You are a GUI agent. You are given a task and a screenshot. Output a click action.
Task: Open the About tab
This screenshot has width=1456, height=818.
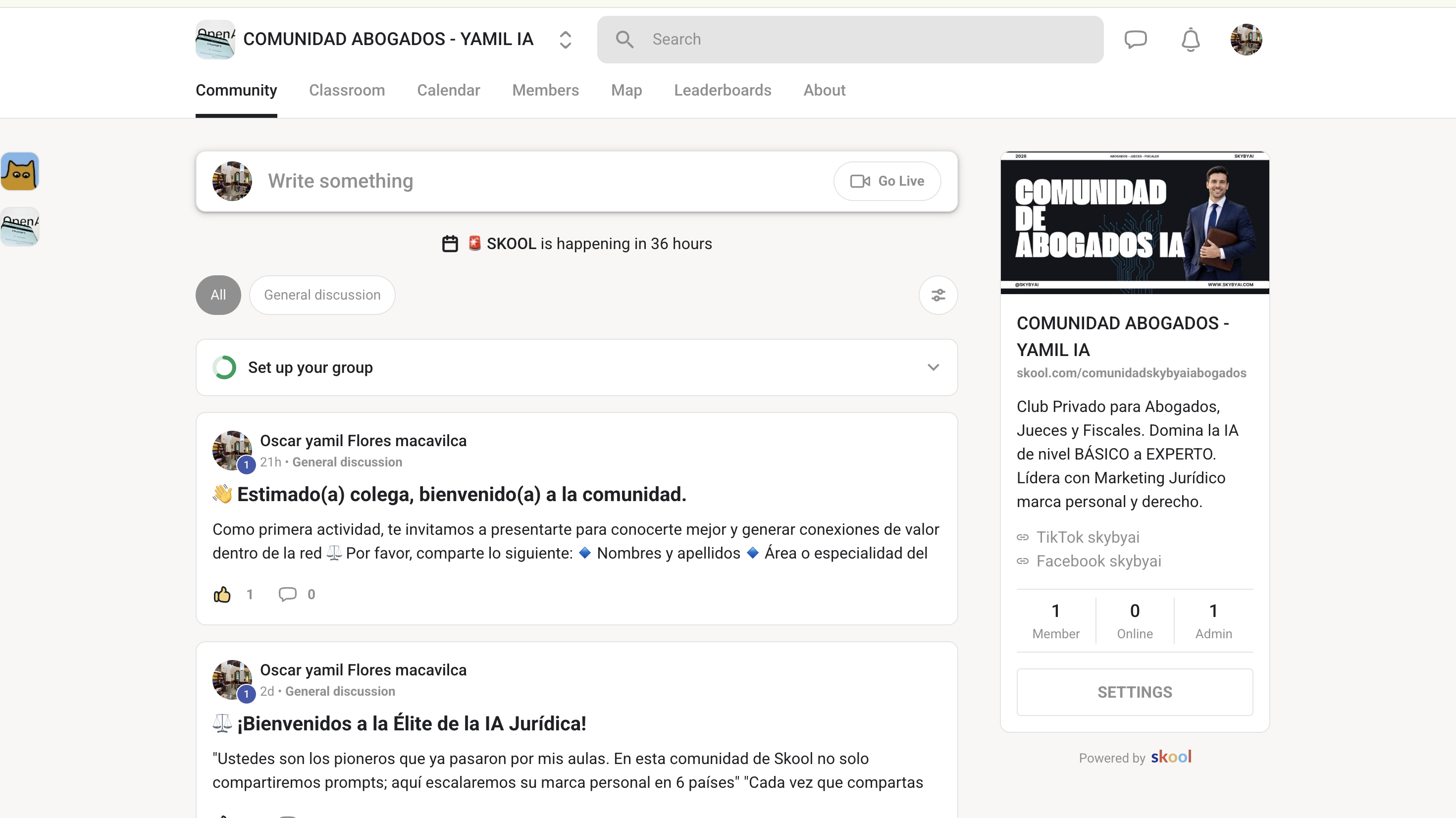pos(824,90)
